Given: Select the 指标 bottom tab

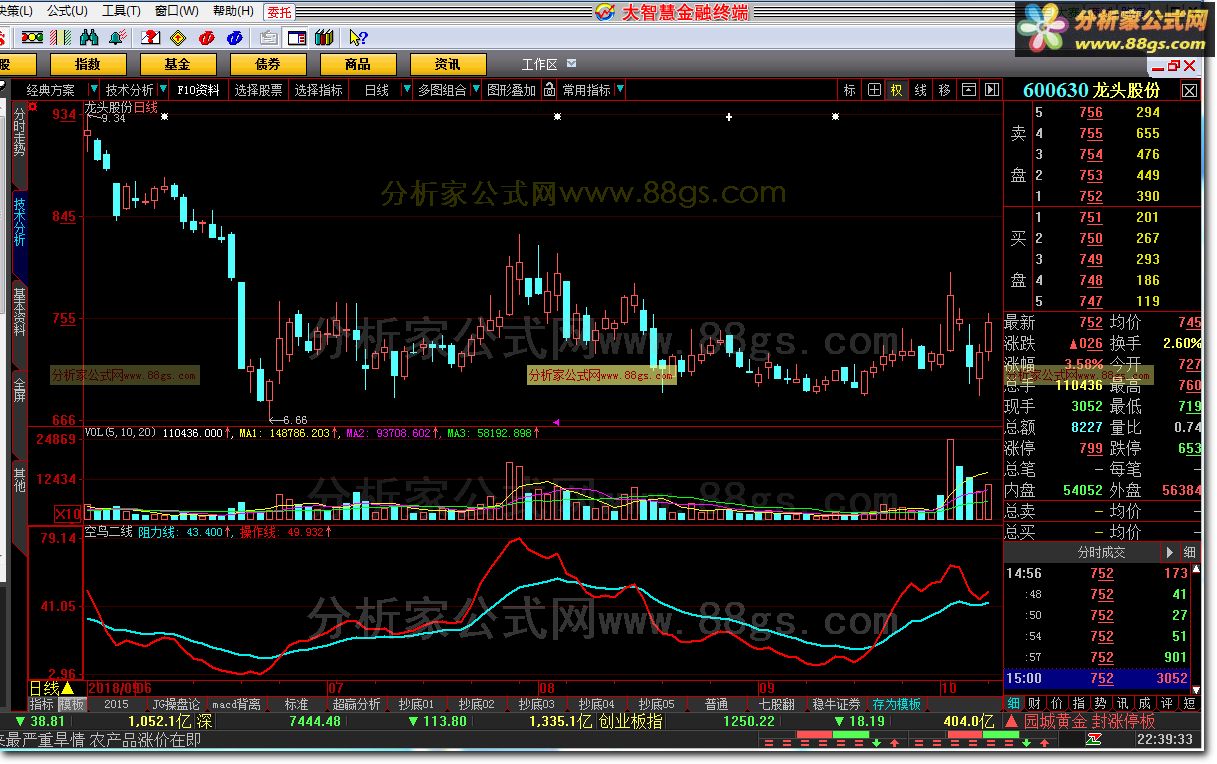Looking at the screenshot, I should pos(41,704).
